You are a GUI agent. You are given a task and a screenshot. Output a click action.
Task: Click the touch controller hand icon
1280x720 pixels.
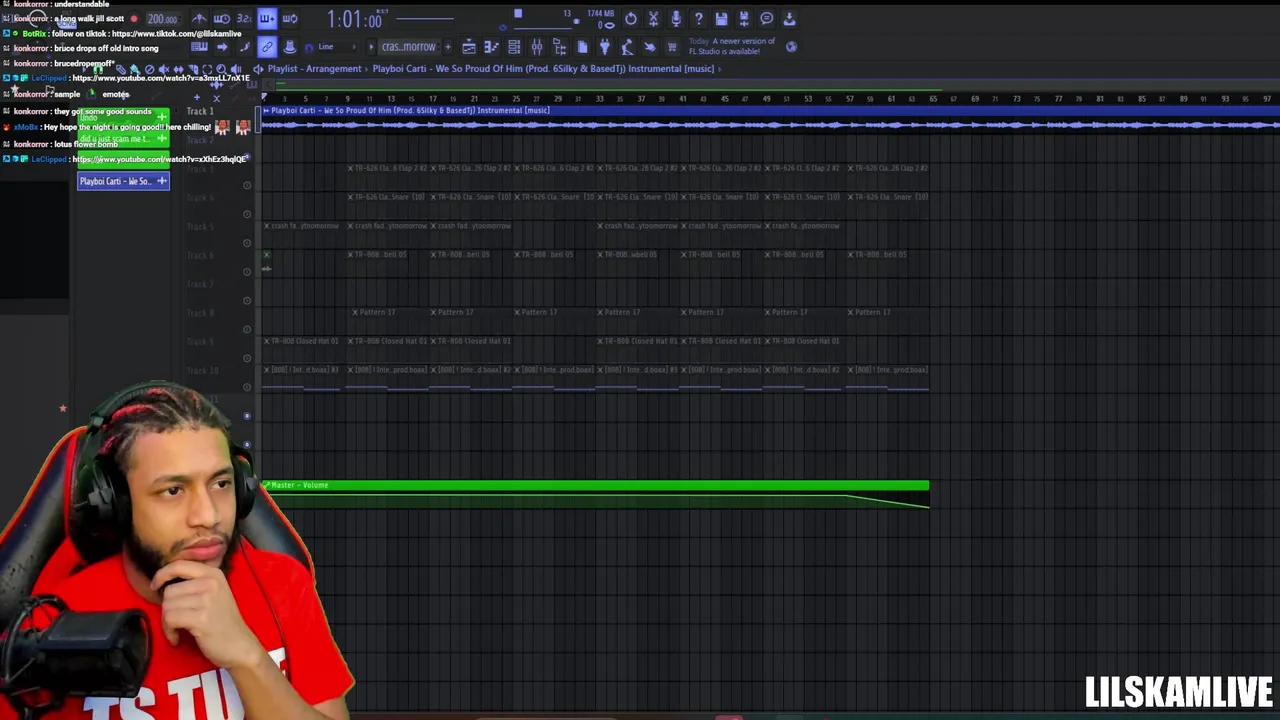pyautogui.click(x=650, y=47)
